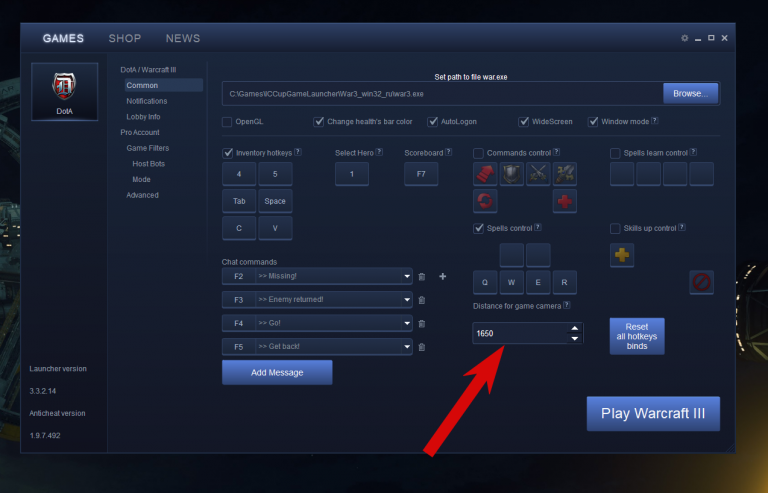
Task: Open help icon for Window mode
Action: [x=655, y=120]
